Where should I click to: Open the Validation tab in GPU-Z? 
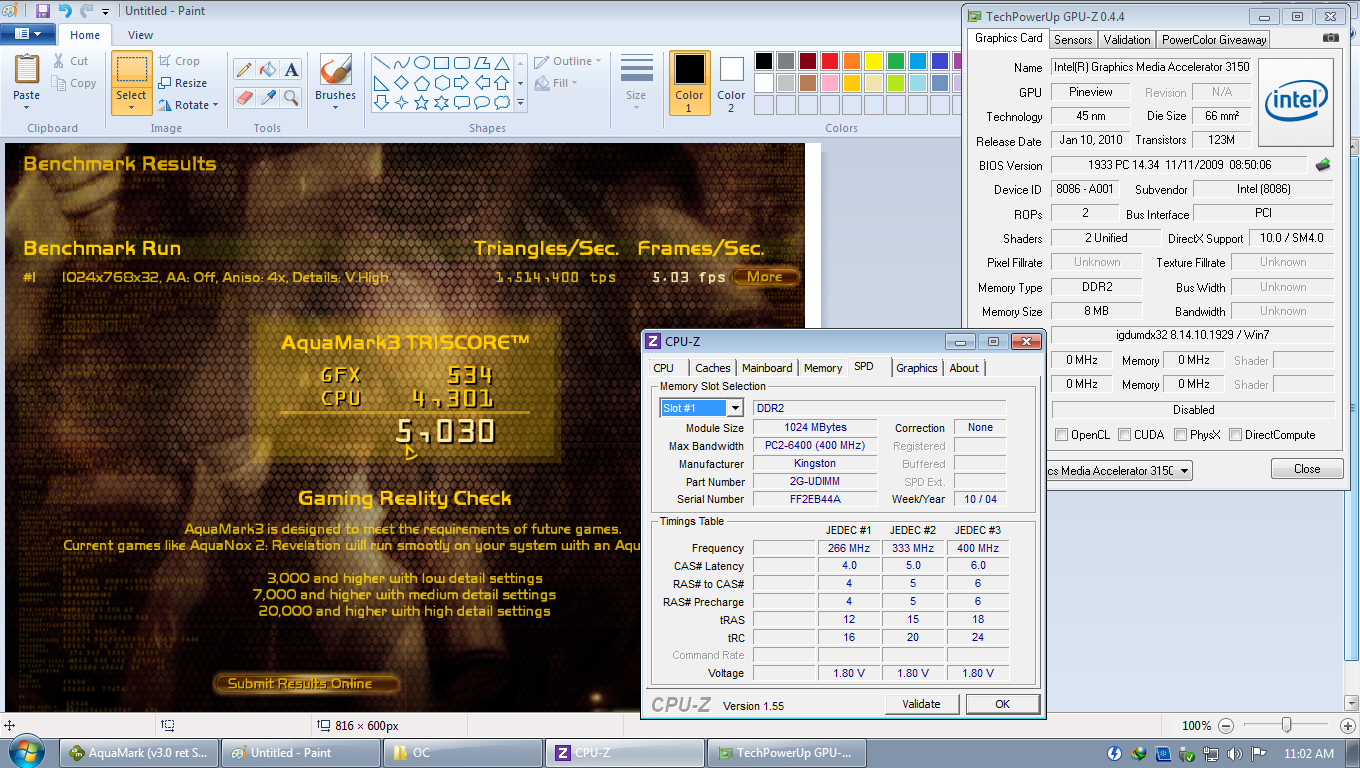click(1127, 40)
